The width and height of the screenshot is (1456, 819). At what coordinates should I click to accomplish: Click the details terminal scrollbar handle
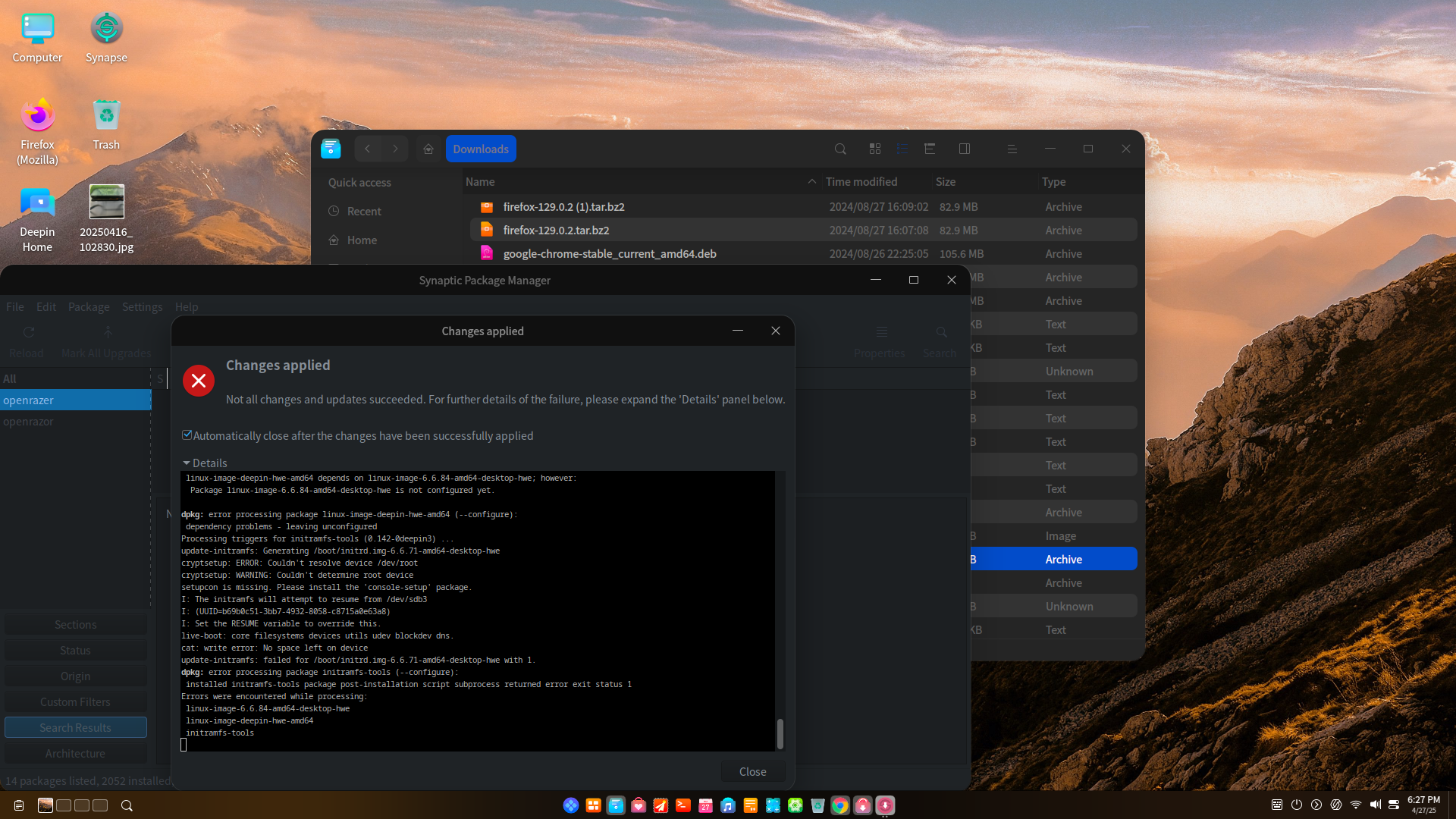click(x=780, y=733)
